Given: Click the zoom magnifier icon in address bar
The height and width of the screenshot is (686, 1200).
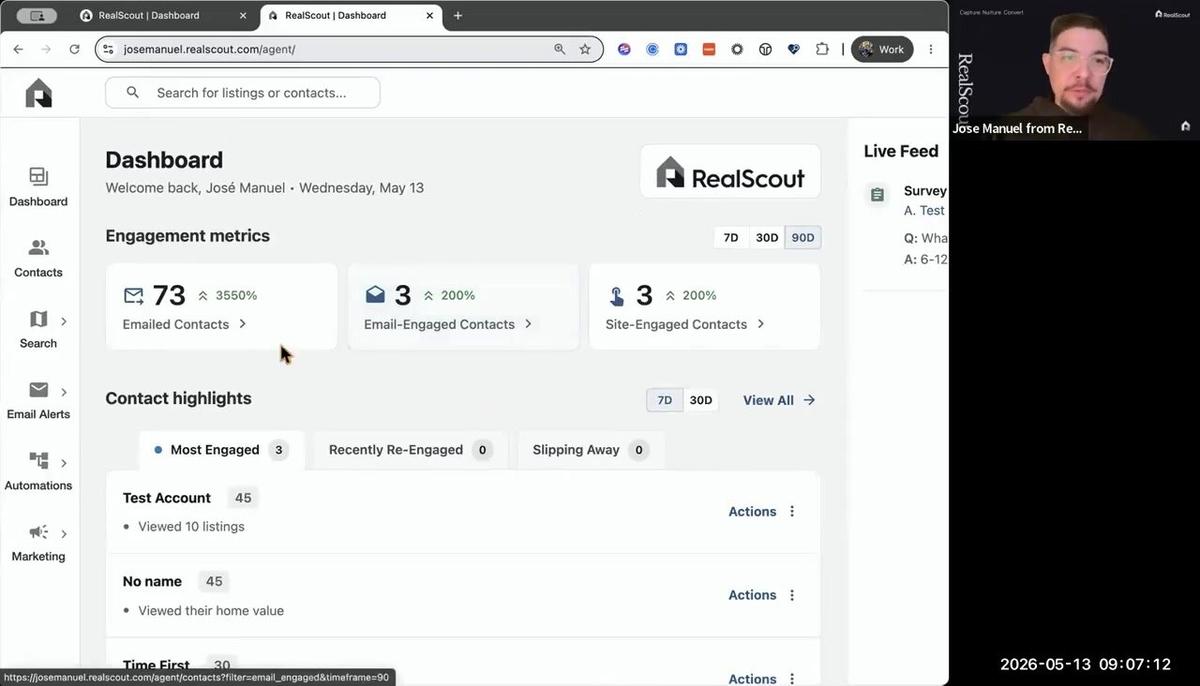Looking at the screenshot, I should point(560,49).
